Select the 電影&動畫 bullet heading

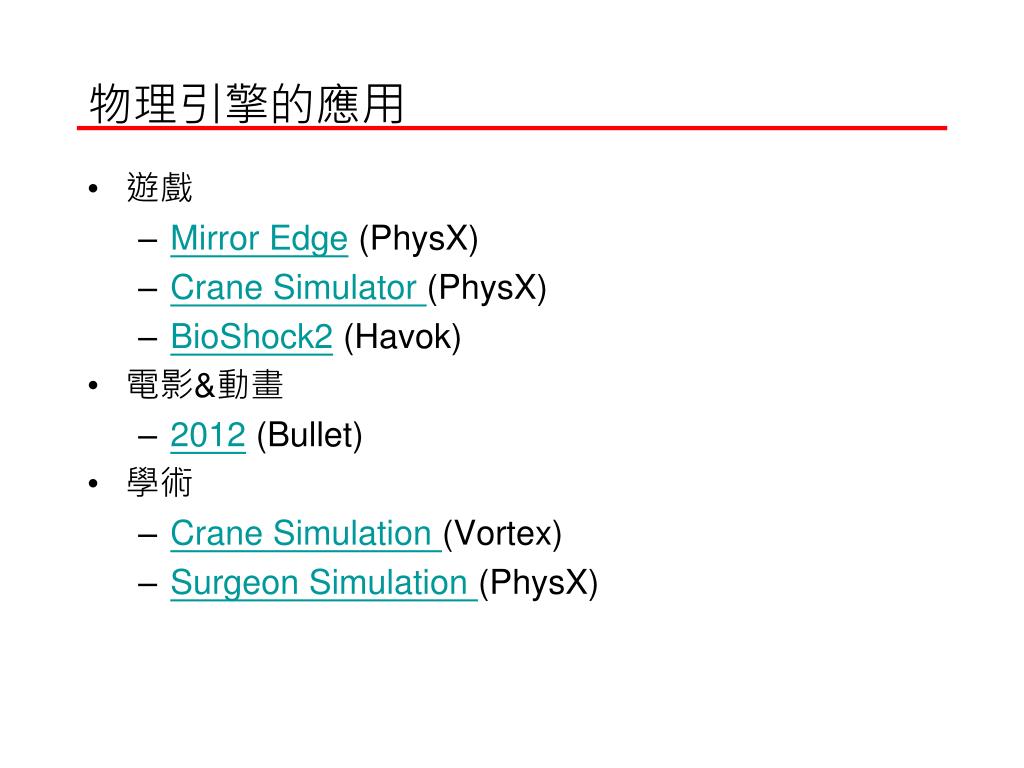point(204,385)
